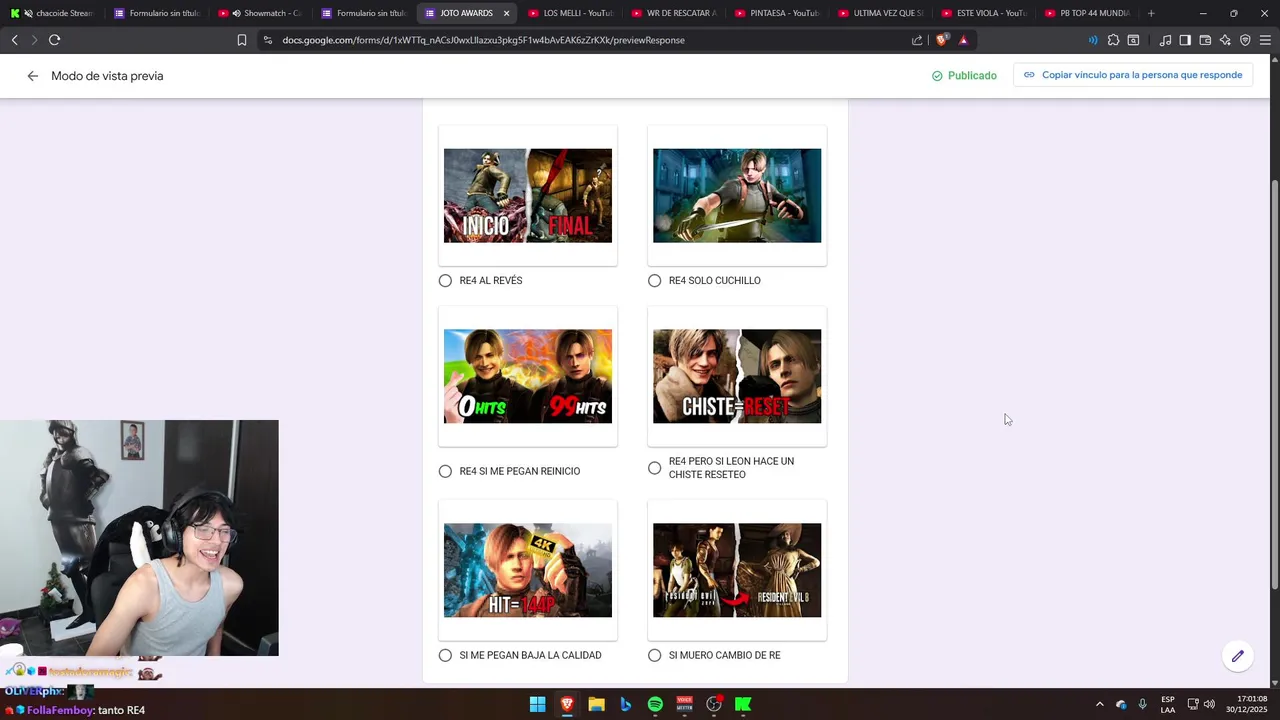Open the Windows Start menu
Viewport: 1280px width, 720px height.
pyautogui.click(x=537, y=704)
